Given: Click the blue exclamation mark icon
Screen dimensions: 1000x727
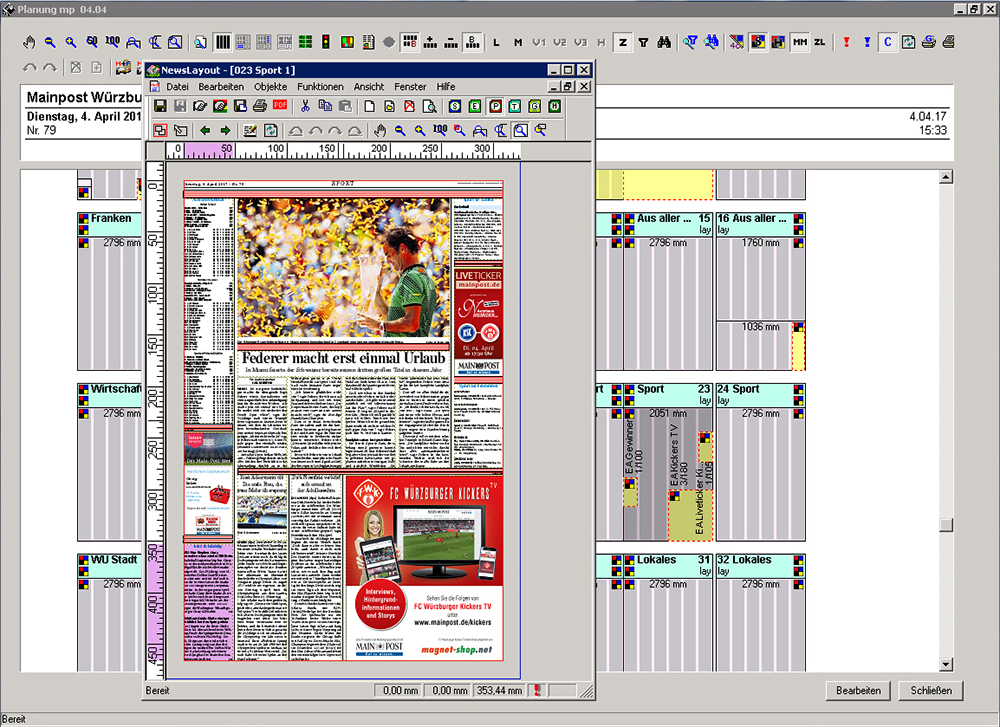Looking at the screenshot, I should click(867, 42).
